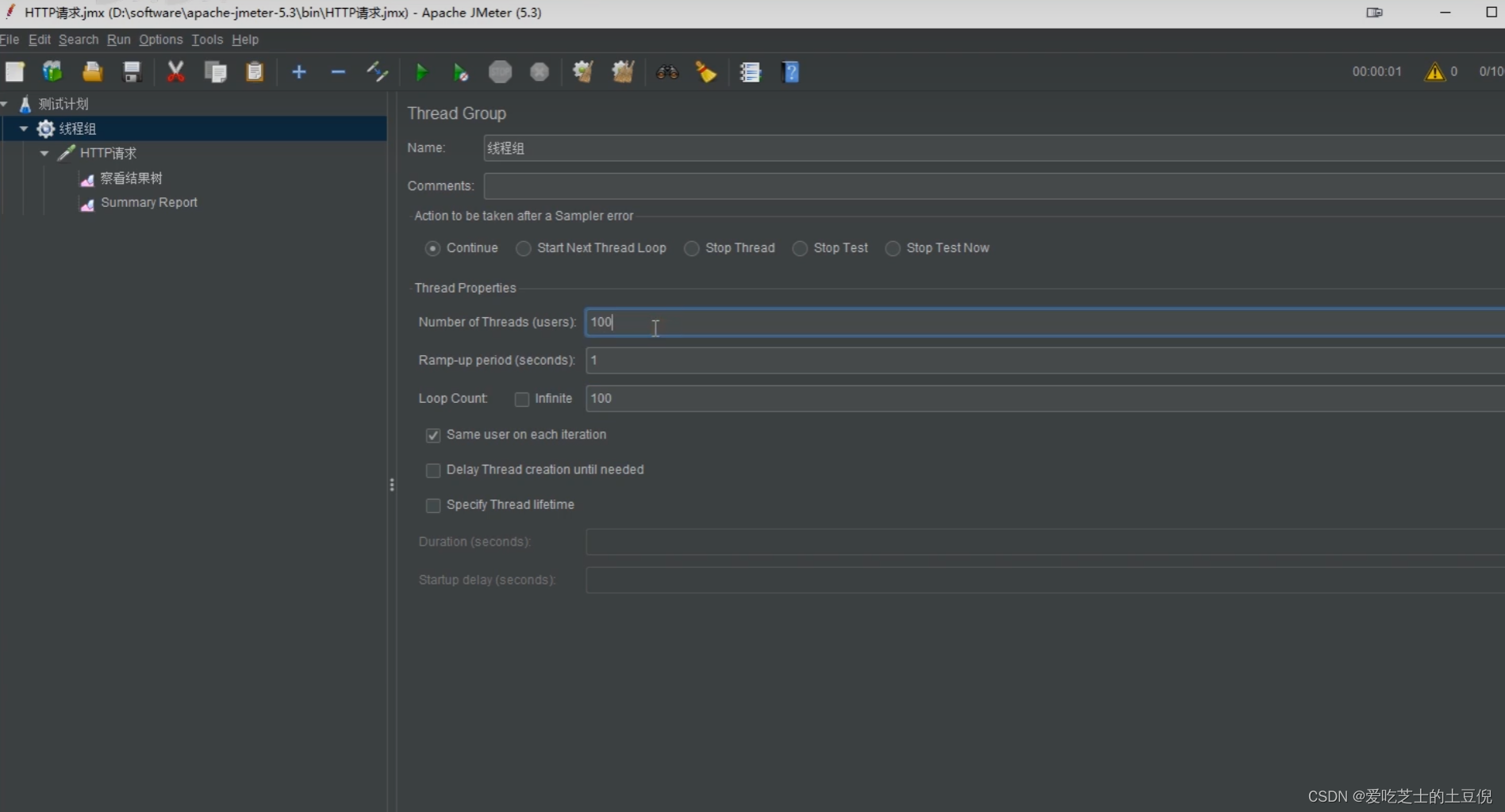Enable Specify Thread lifetime checkbox

pyautogui.click(x=433, y=505)
